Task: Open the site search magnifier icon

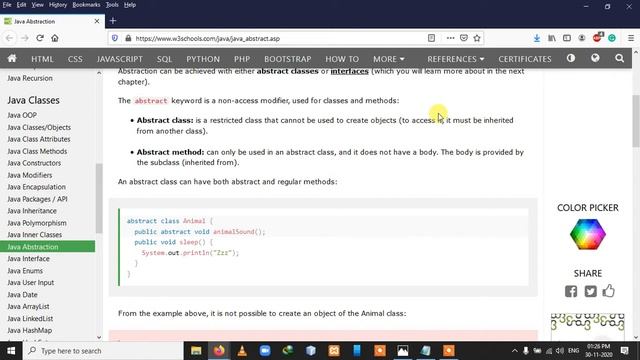Action: pyautogui.click(x=620, y=58)
